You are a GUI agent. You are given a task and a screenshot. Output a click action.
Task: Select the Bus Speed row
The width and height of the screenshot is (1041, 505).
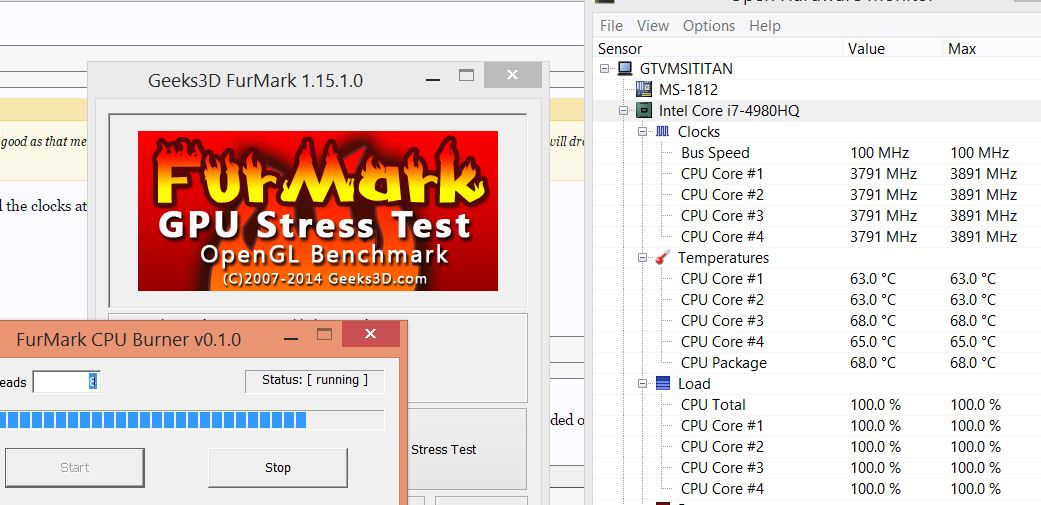click(x=817, y=153)
